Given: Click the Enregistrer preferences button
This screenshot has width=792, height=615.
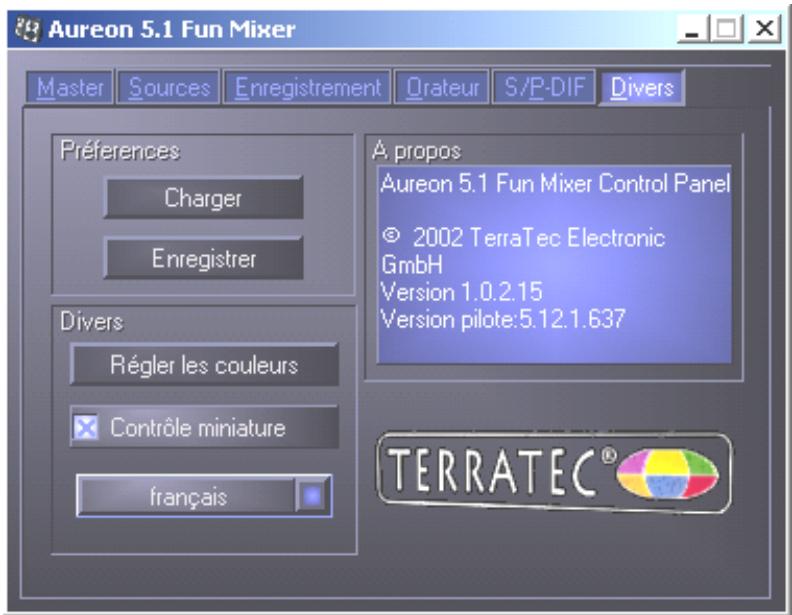Looking at the screenshot, I should coord(204,258).
